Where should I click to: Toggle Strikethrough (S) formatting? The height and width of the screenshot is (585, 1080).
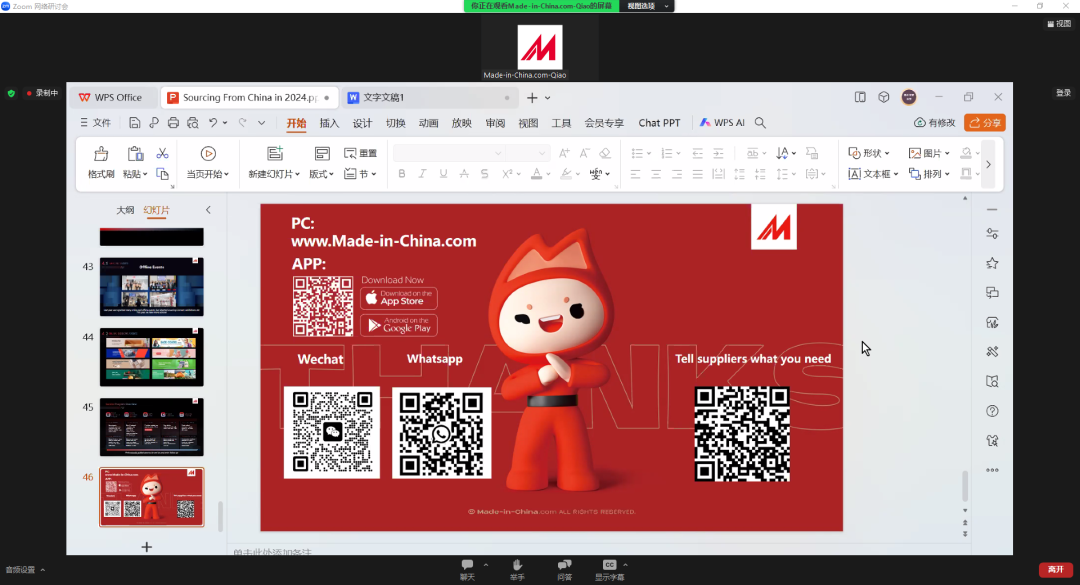point(485,174)
